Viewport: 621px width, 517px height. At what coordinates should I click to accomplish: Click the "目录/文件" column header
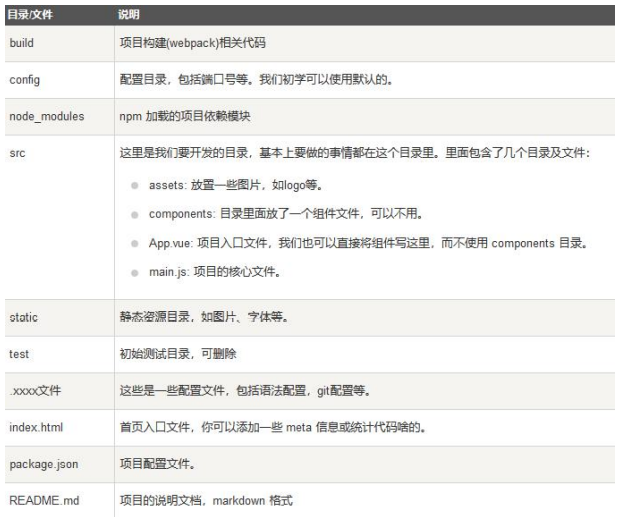(x=30, y=15)
